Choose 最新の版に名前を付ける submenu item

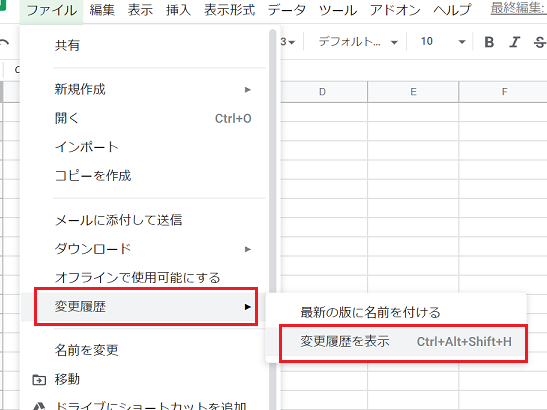tap(396, 312)
